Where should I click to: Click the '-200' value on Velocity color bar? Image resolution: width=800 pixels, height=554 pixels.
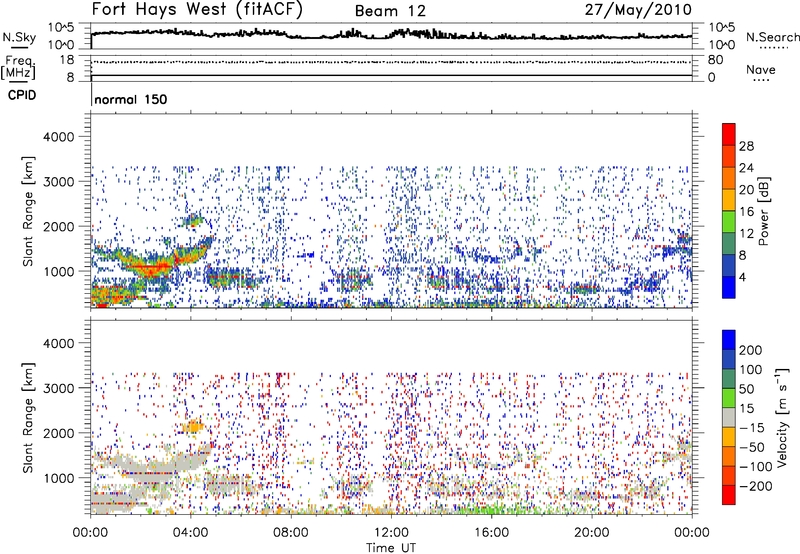point(756,486)
